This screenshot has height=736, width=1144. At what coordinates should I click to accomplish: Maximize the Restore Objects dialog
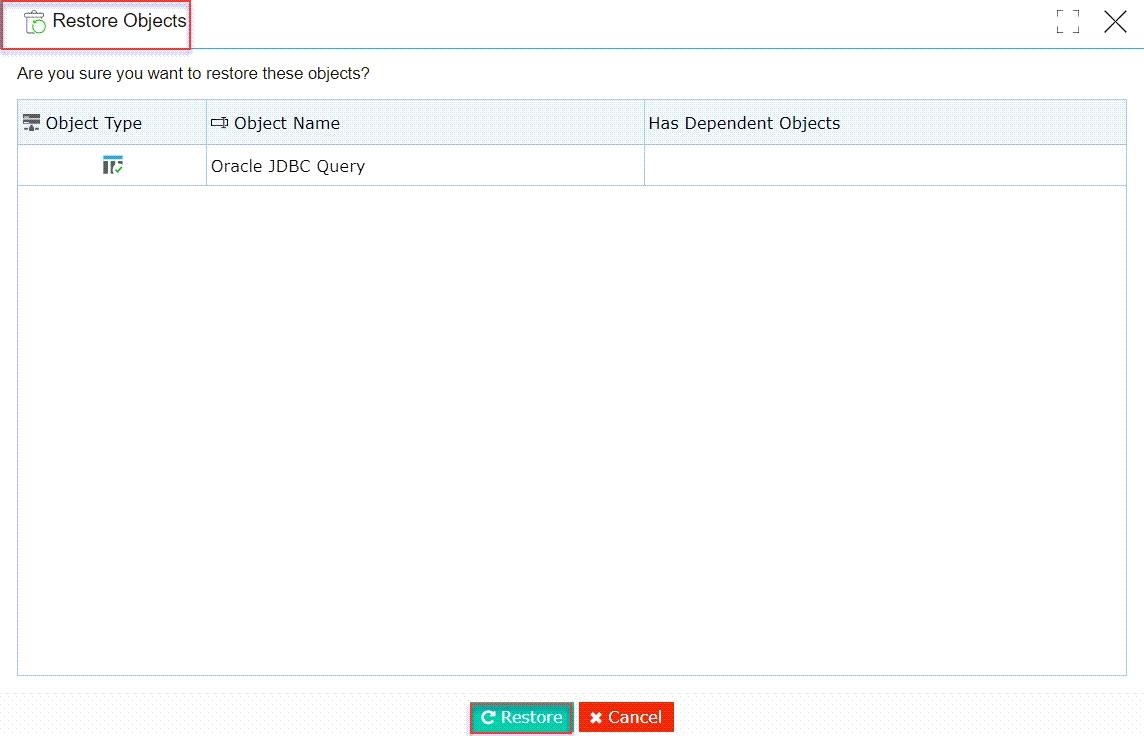point(1067,22)
